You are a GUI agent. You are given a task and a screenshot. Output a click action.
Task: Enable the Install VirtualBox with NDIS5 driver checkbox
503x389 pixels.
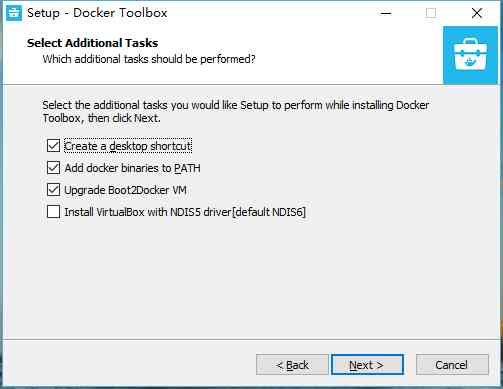(x=53, y=212)
